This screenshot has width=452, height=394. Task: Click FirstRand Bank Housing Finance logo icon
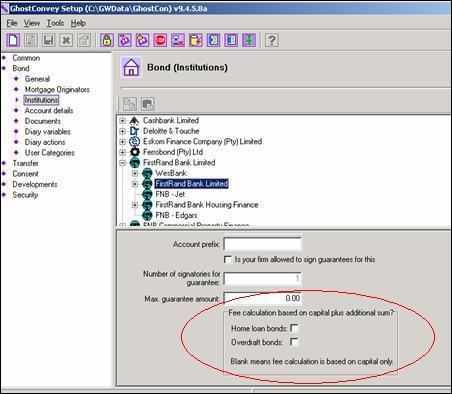pos(147,205)
